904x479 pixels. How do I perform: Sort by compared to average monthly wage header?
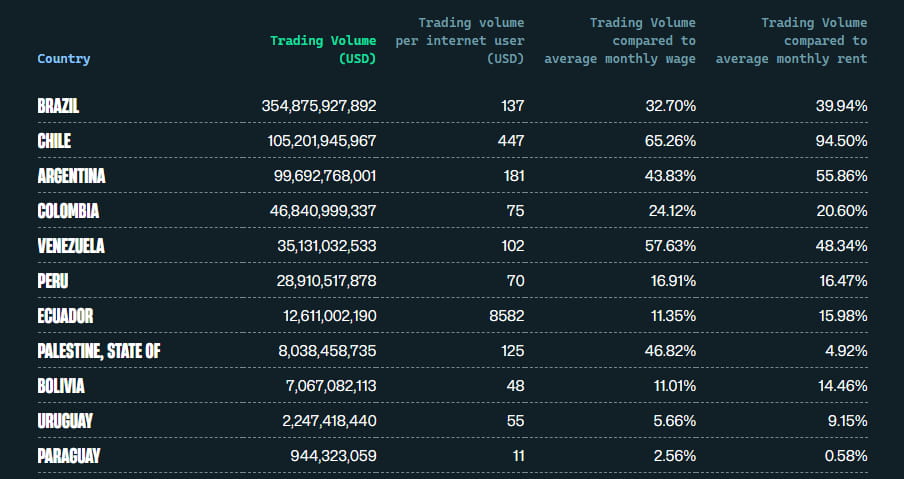[621, 40]
